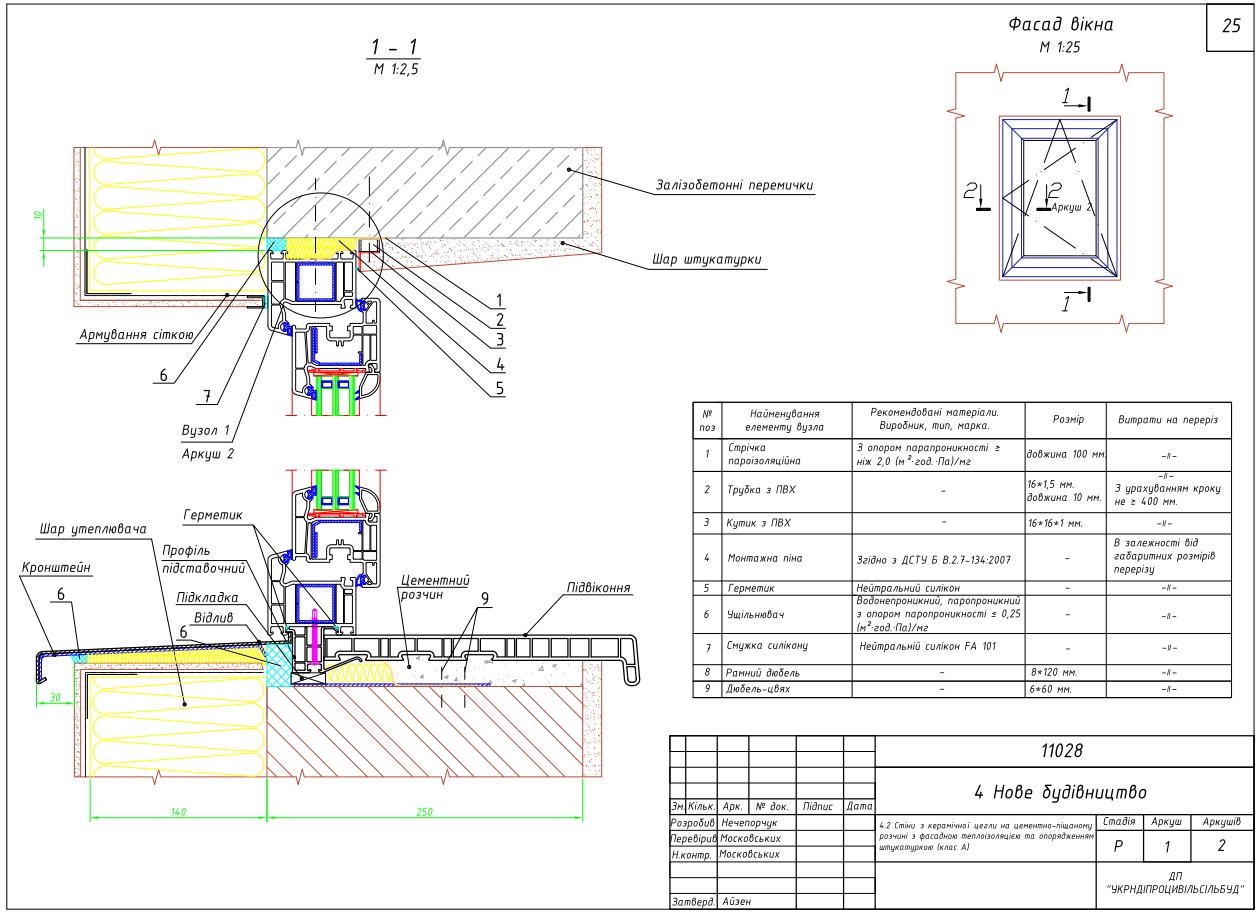Click project number "11028" in title block
Screen dimensions: 1259x914
tap(1062, 751)
